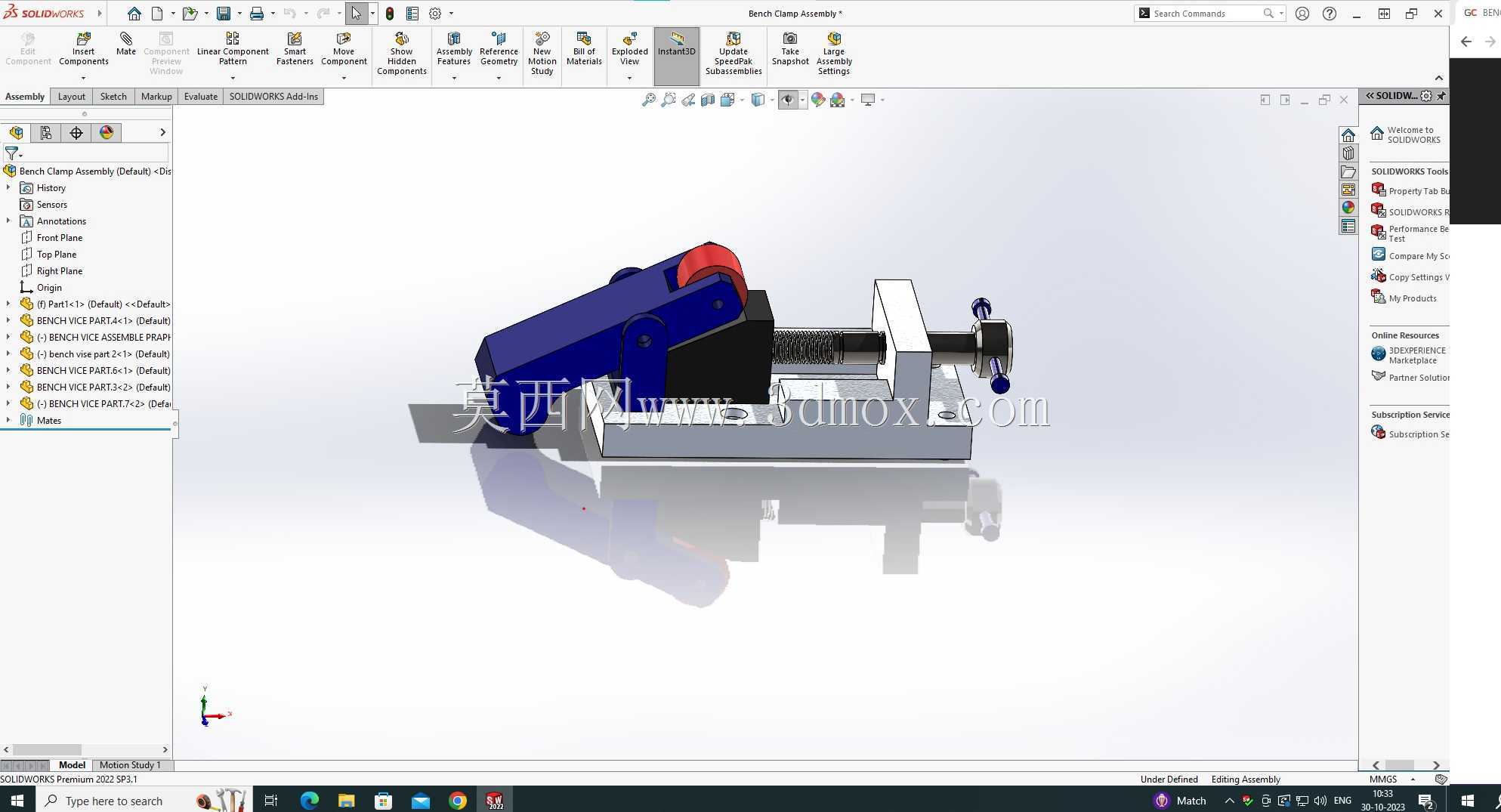This screenshot has width=1501, height=812.
Task: Toggle the Instant3D button
Action: tap(676, 56)
